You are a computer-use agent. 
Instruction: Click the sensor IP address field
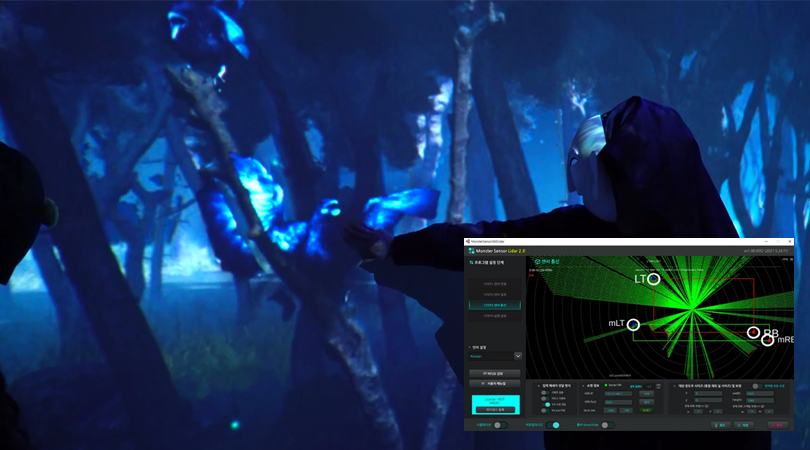[618, 394]
